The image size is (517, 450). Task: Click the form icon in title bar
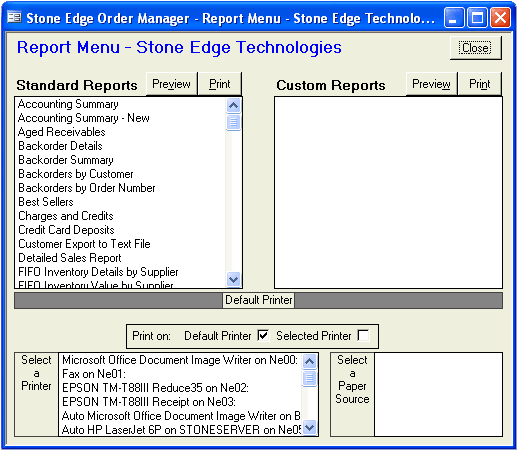point(14,17)
